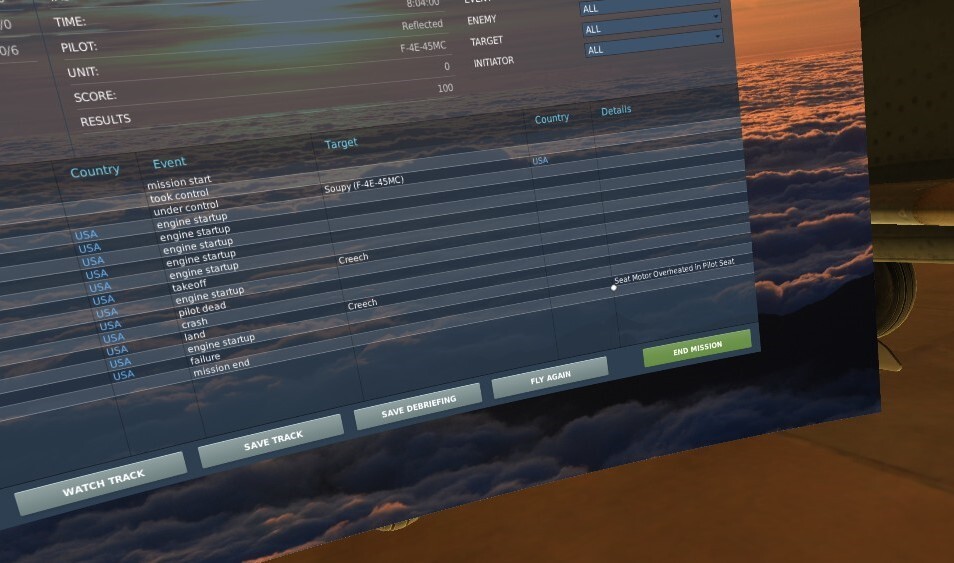The width and height of the screenshot is (954, 563).
Task: Select the "pilot dead" event entry
Action: click(201, 310)
